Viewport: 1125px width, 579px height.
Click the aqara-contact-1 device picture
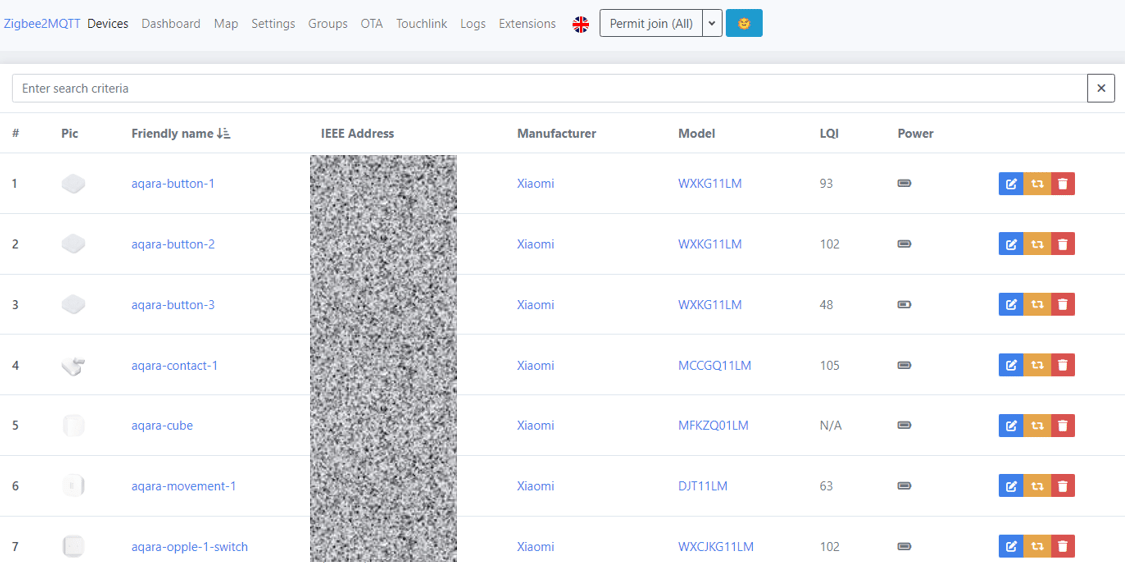(x=72, y=366)
